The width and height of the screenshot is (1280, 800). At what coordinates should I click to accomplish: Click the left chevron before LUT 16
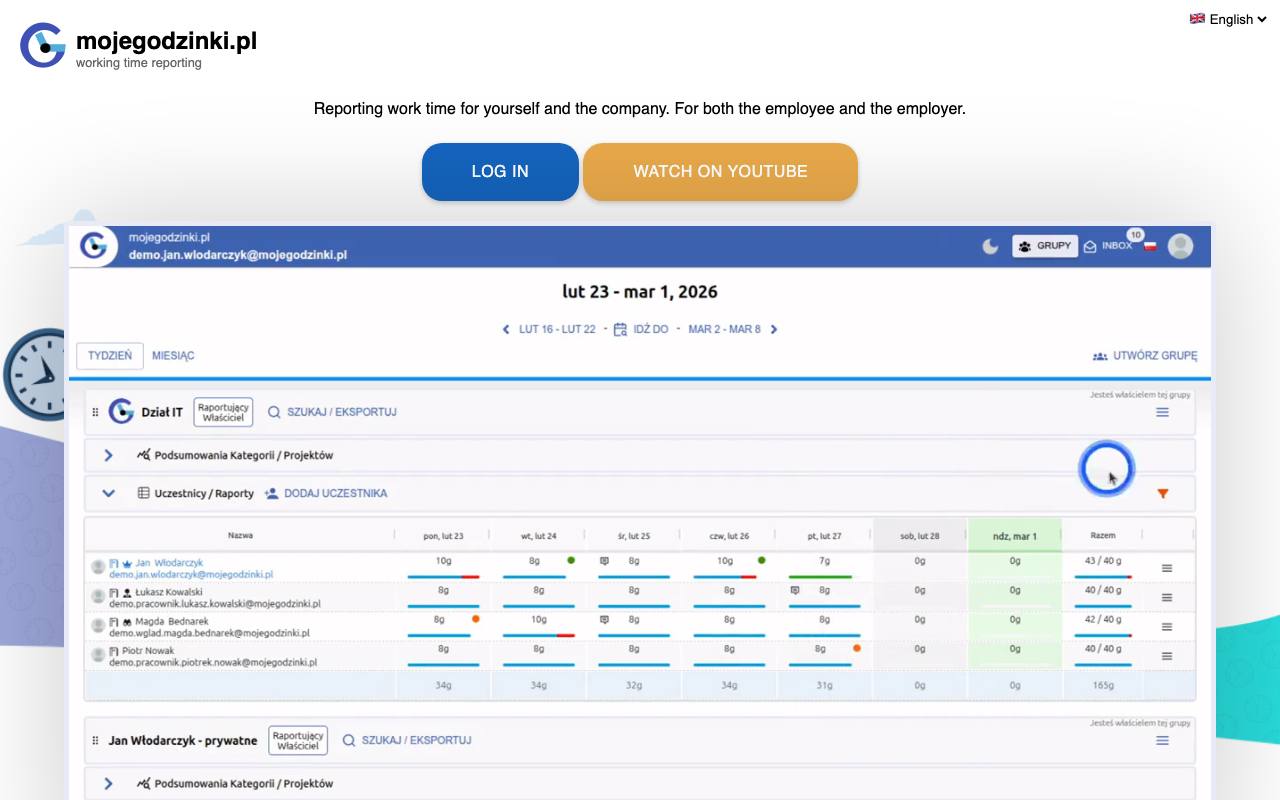506,329
